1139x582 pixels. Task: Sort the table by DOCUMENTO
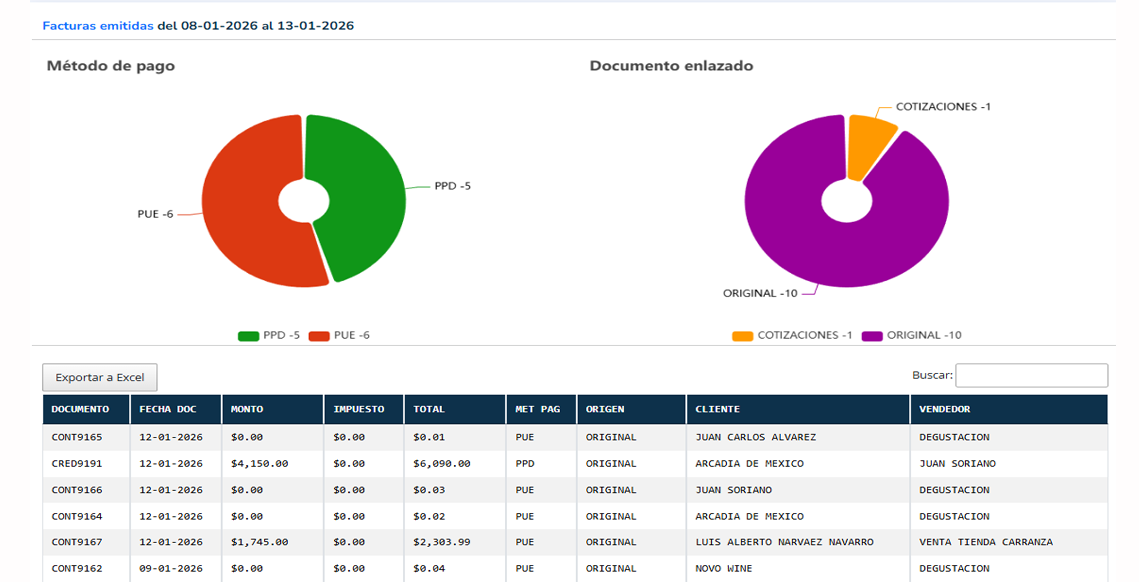tap(83, 409)
